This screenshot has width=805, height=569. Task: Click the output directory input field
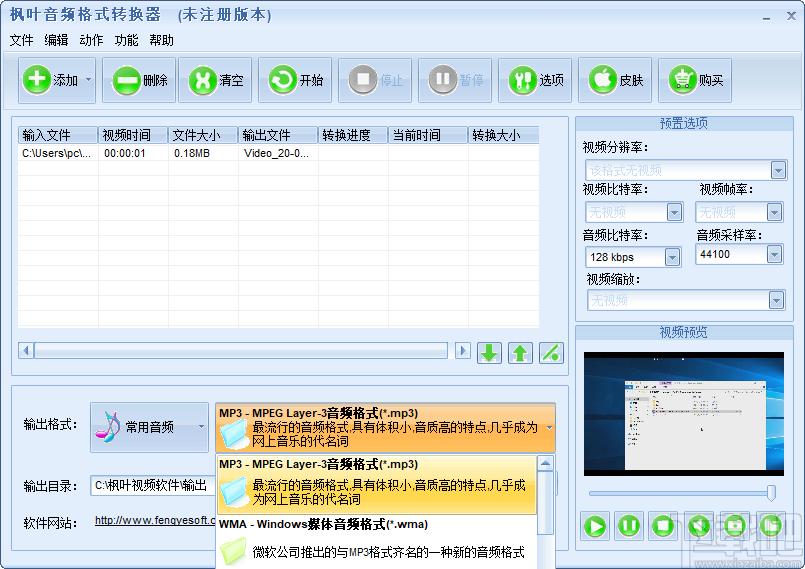pyautogui.click(x=154, y=485)
